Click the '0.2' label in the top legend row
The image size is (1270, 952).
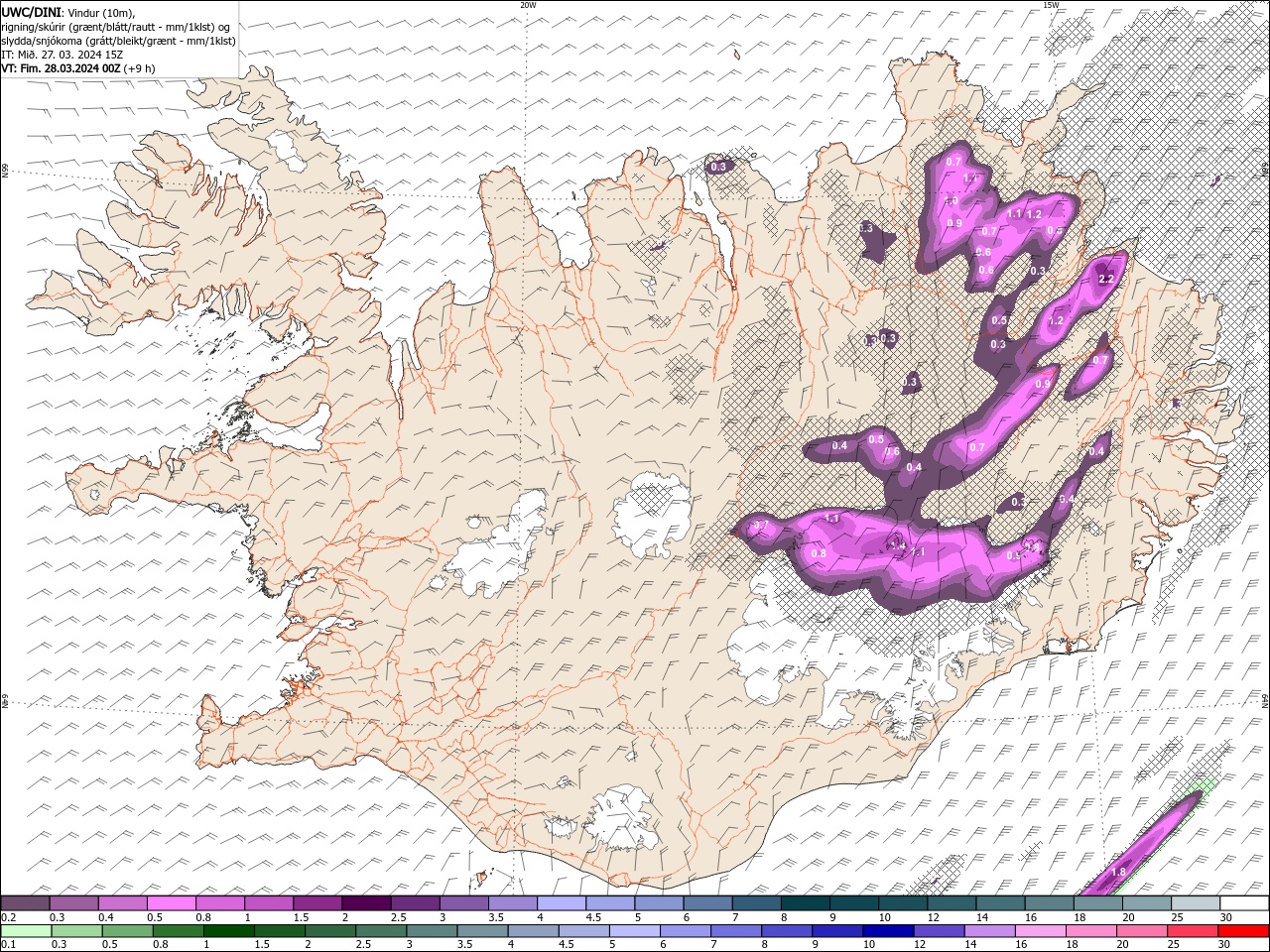pyautogui.click(x=8, y=917)
